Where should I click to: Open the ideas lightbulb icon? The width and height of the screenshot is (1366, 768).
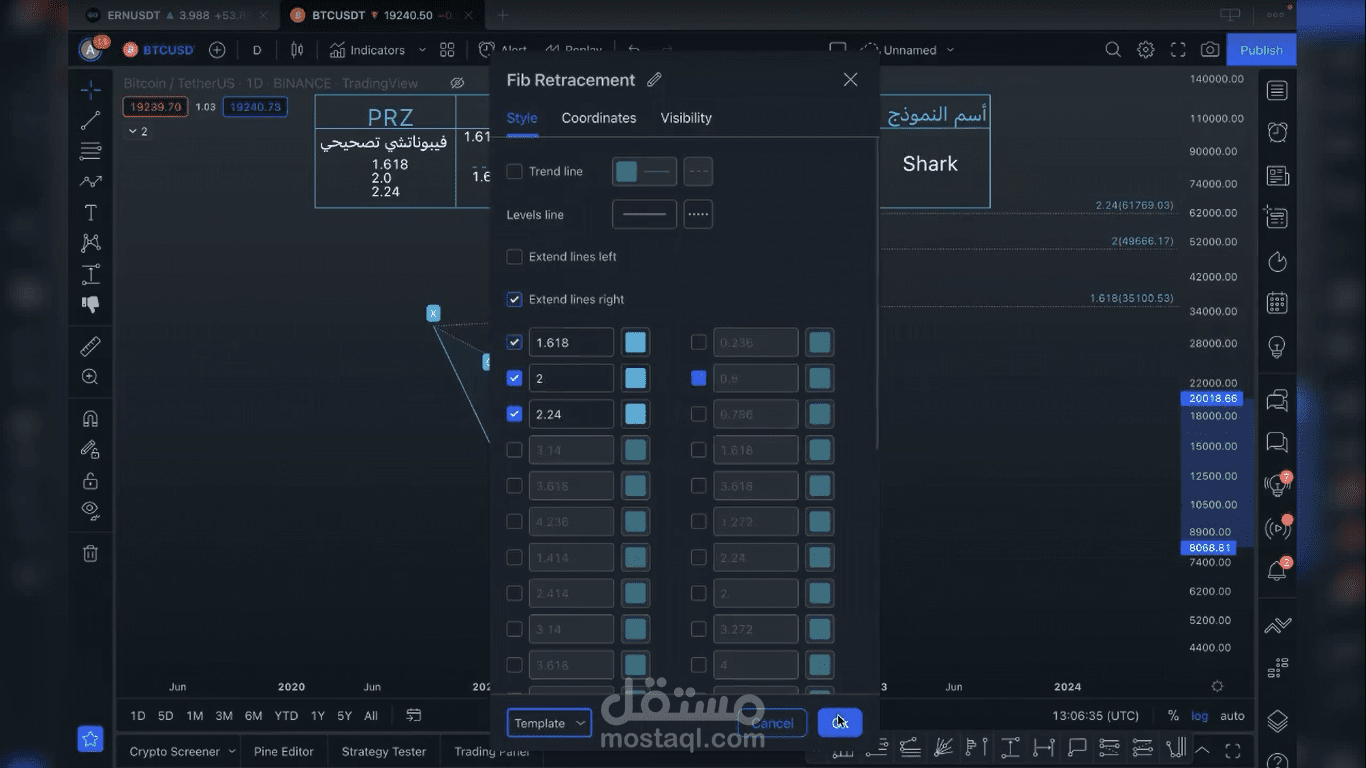click(x=1276, y=346)
